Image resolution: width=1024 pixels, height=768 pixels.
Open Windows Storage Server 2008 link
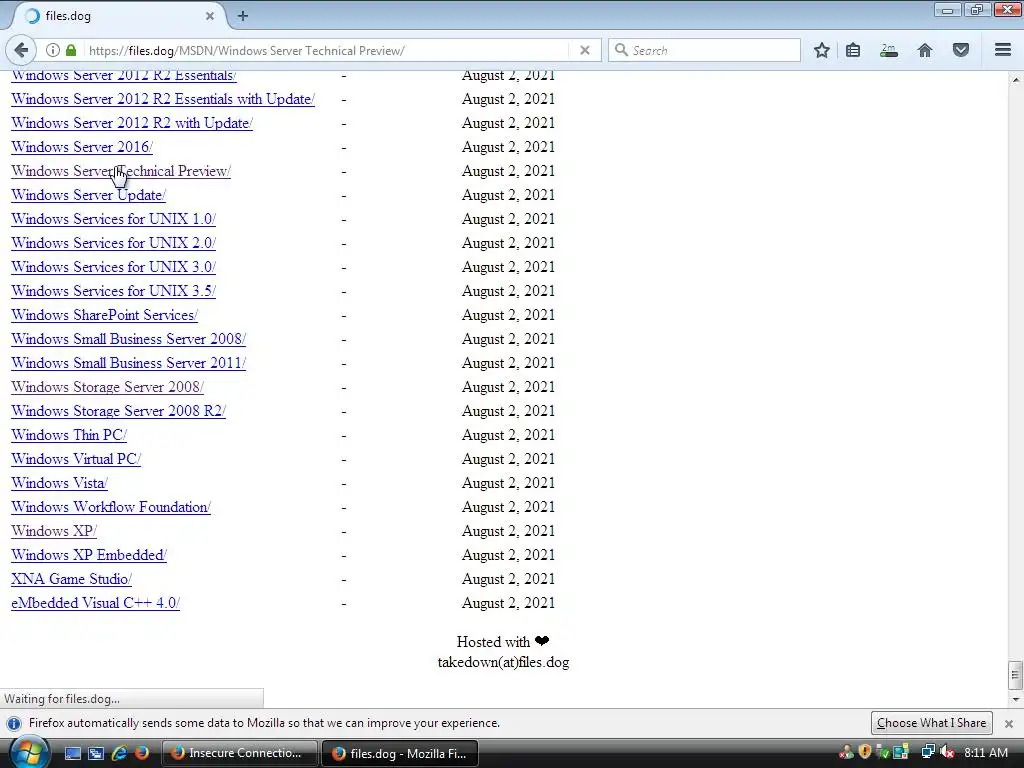pyautogui.click(x=107, y=387)
